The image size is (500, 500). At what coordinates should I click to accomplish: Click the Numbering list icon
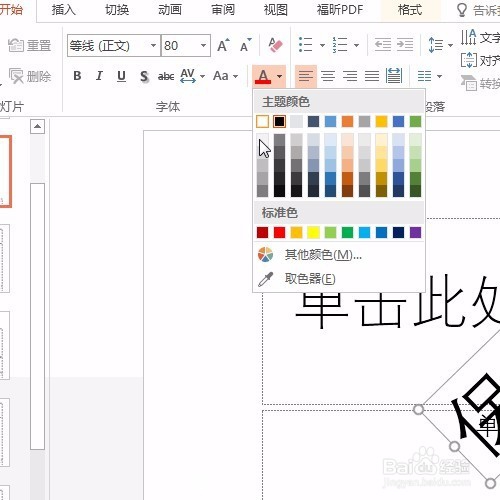click(340, 45)
